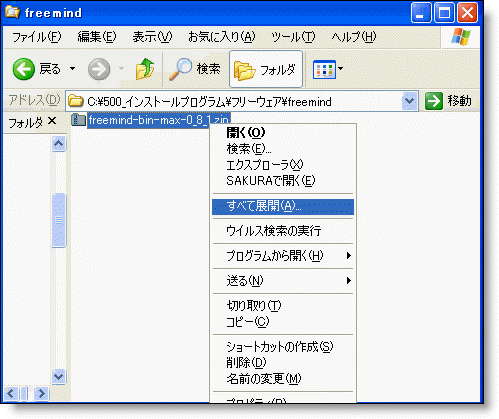Click the address bar path field
Screen dimensions: 499x419
242,101
